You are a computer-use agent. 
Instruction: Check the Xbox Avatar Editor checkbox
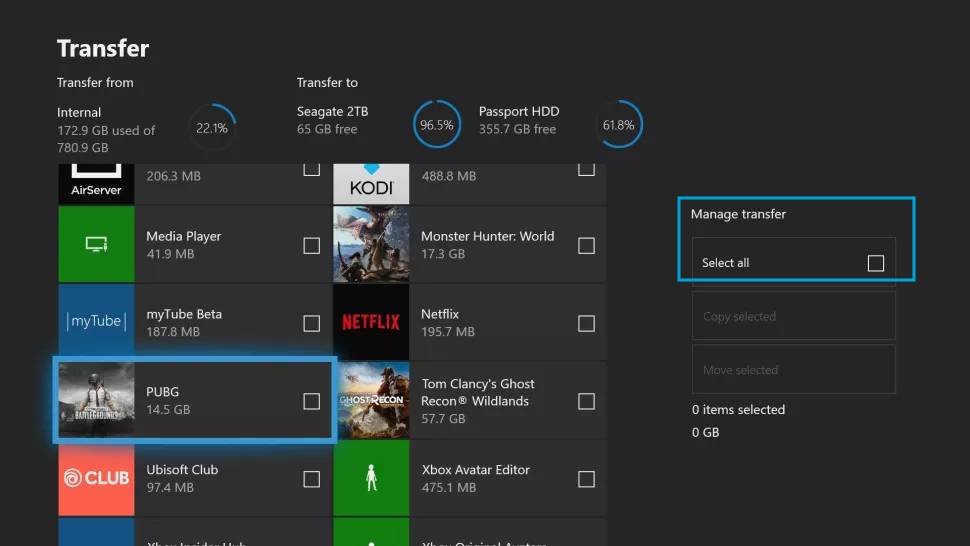pyautogui.click(x=586, y=479)
